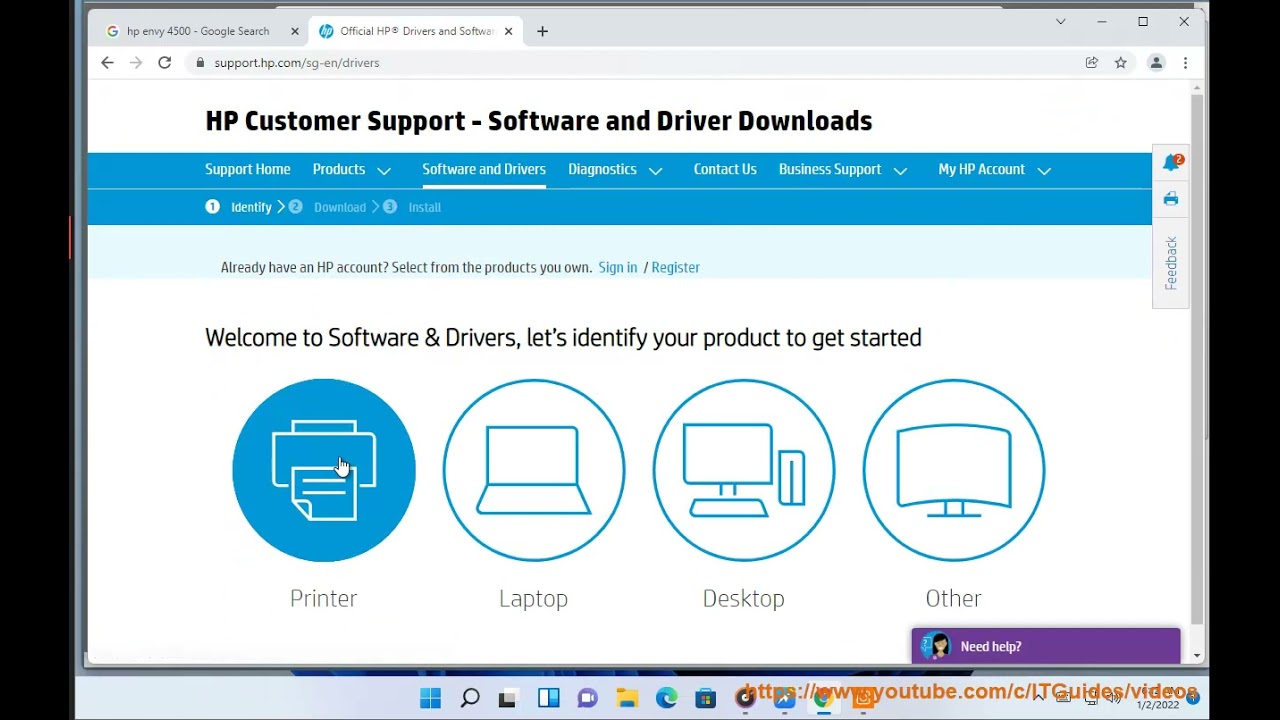Expand the My HP Account chevron

pyautogui.click(x=1044, y=171)
